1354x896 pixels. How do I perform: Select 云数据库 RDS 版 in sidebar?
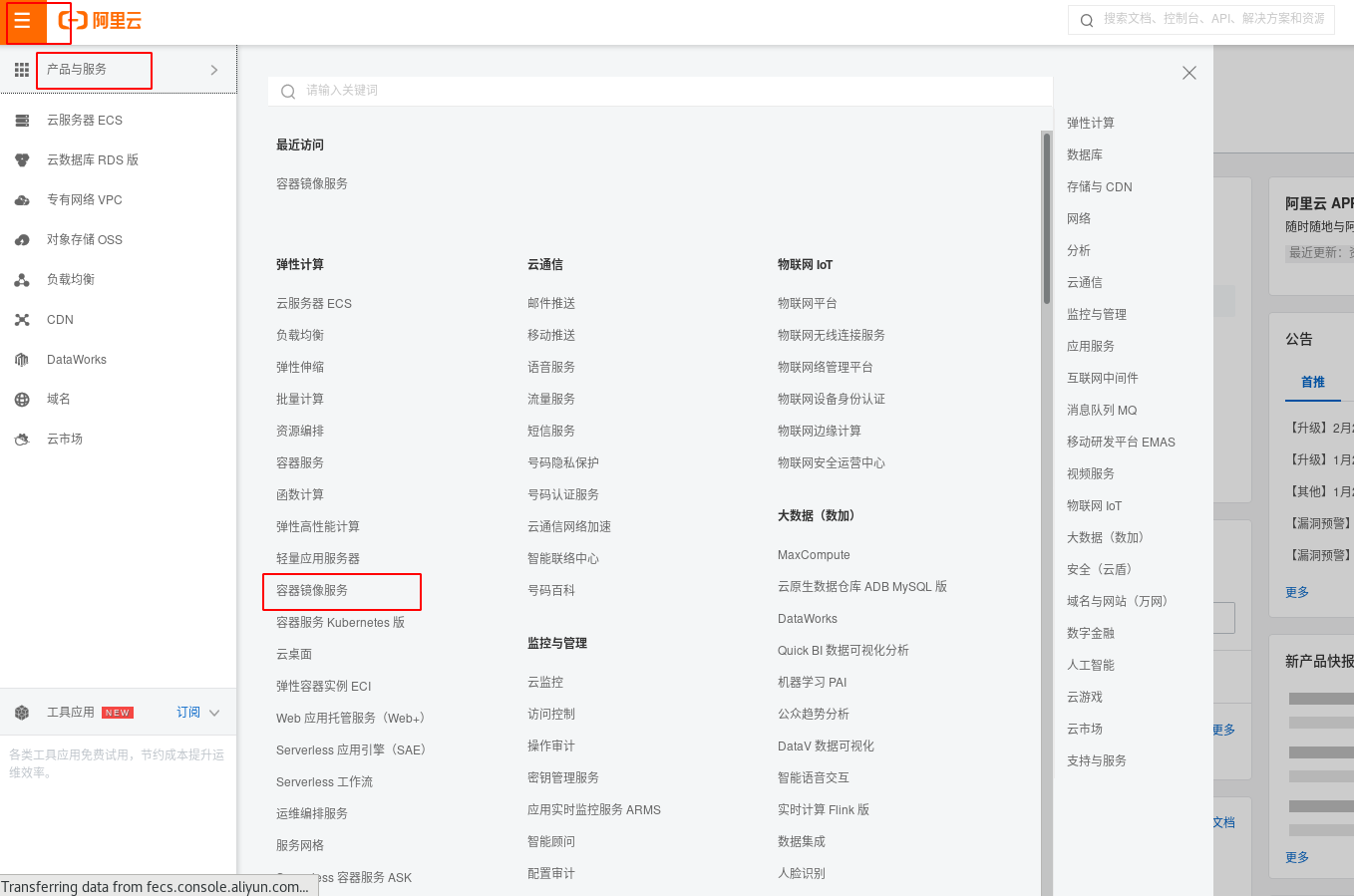tap(93, 159)
